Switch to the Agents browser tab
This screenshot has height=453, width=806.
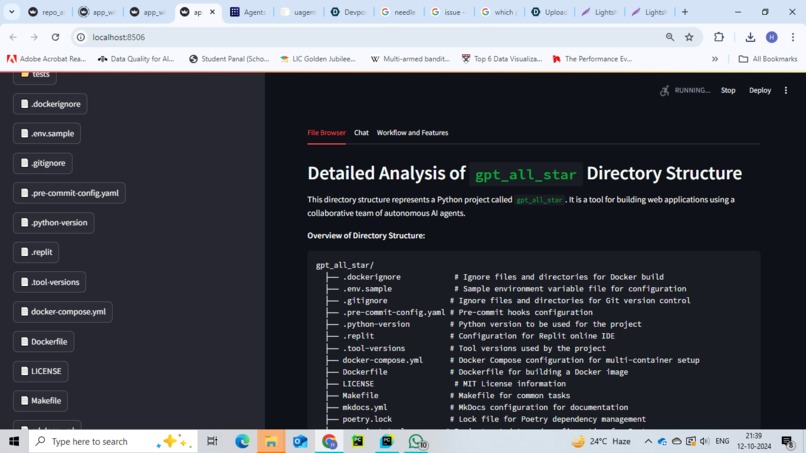click(248, 12)
